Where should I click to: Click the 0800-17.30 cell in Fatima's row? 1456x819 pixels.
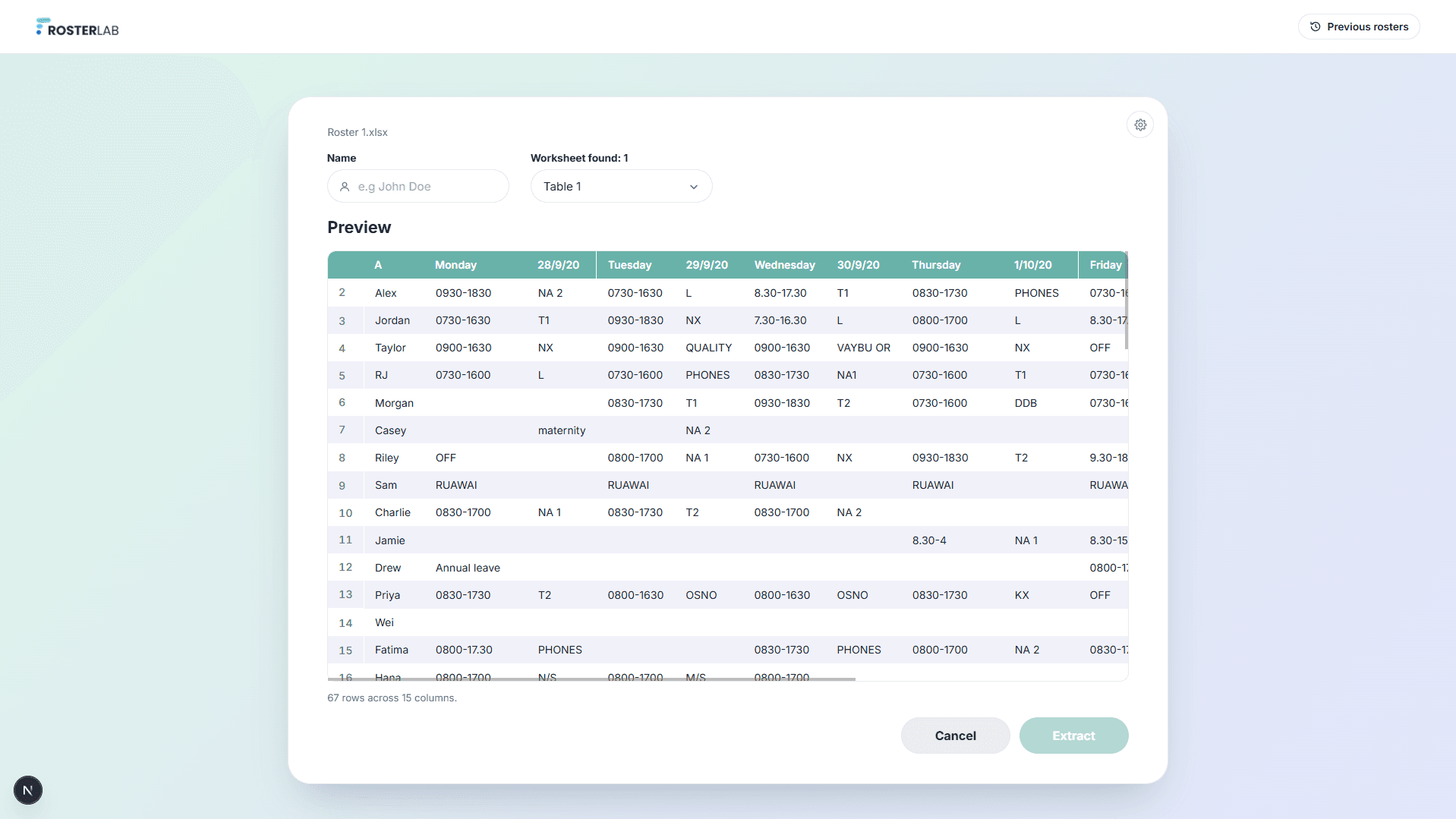[x=464, y=650]
